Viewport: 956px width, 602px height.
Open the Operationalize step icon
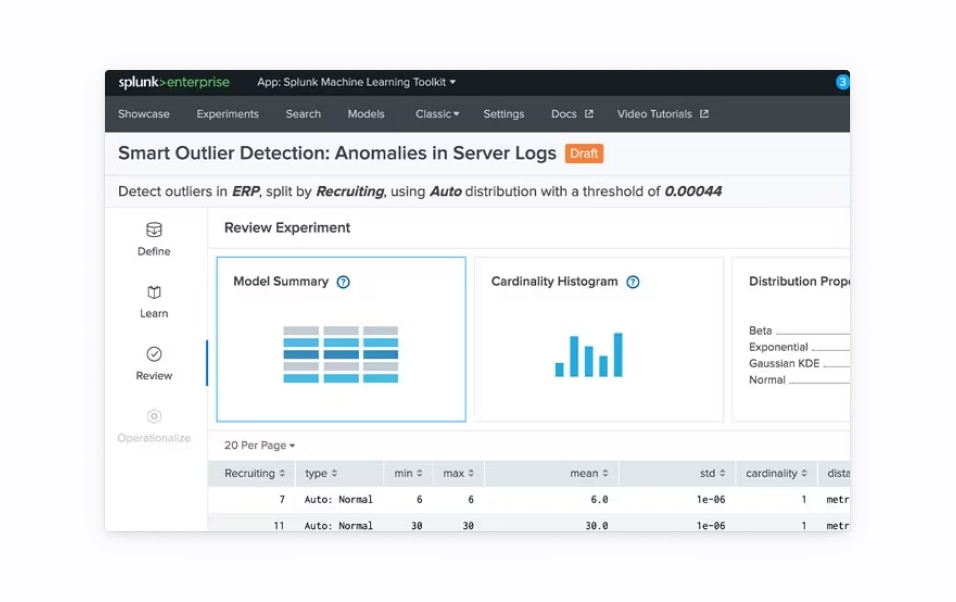153,416
